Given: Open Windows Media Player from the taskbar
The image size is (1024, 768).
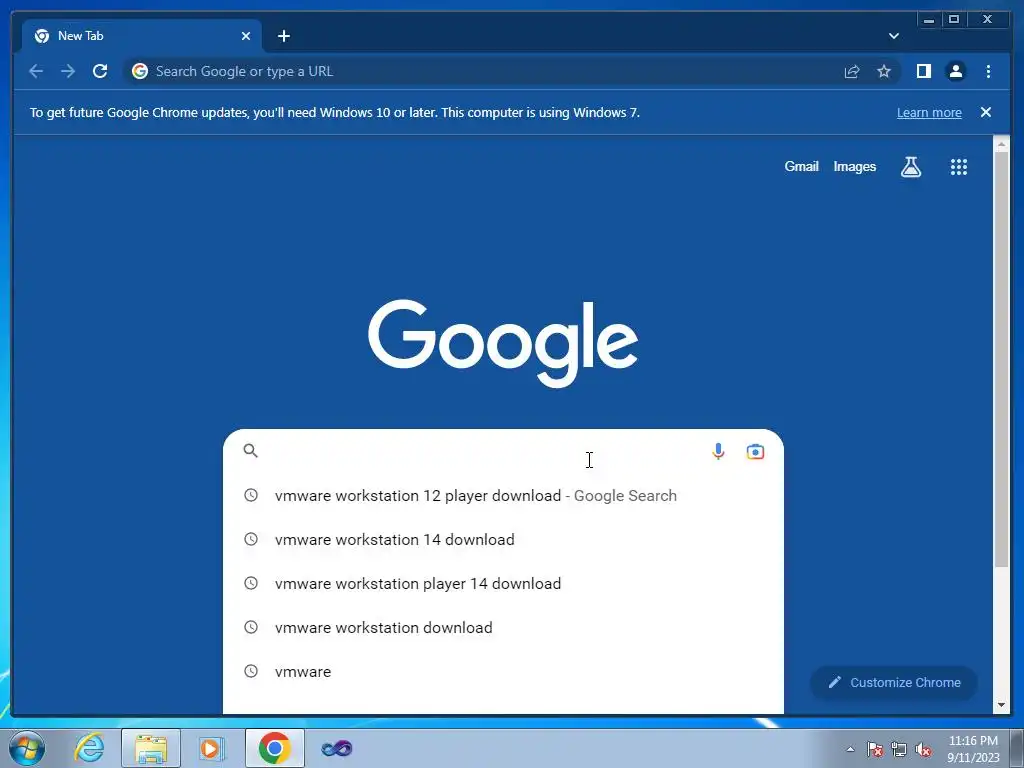Looking at the screenshot, I should coord(212,748).
